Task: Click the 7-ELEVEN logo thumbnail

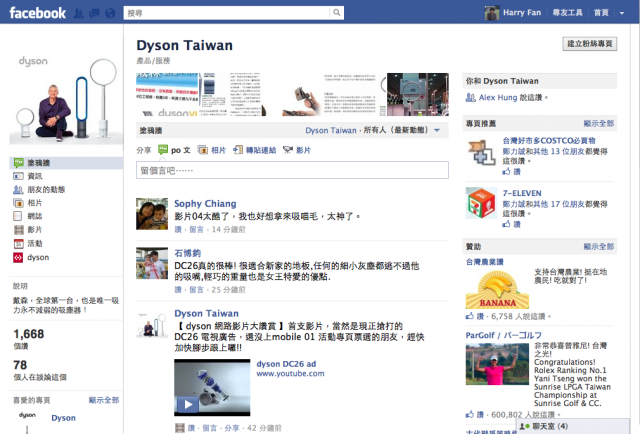Action: coord(482,203)
